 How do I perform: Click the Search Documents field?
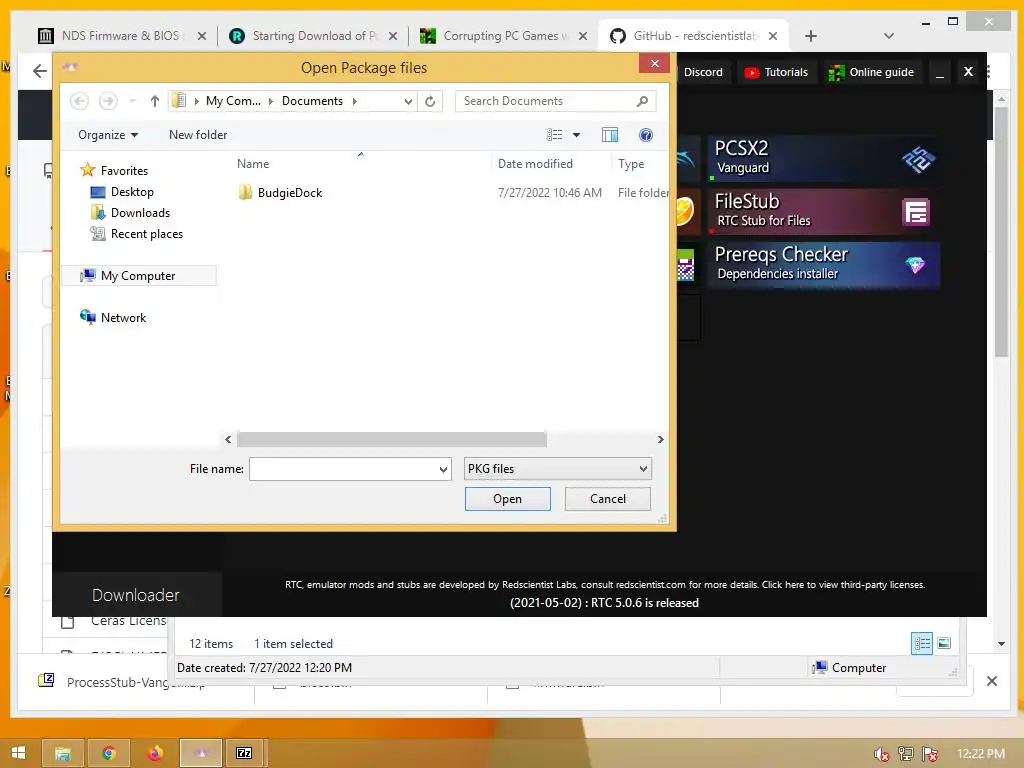(546, 101)
